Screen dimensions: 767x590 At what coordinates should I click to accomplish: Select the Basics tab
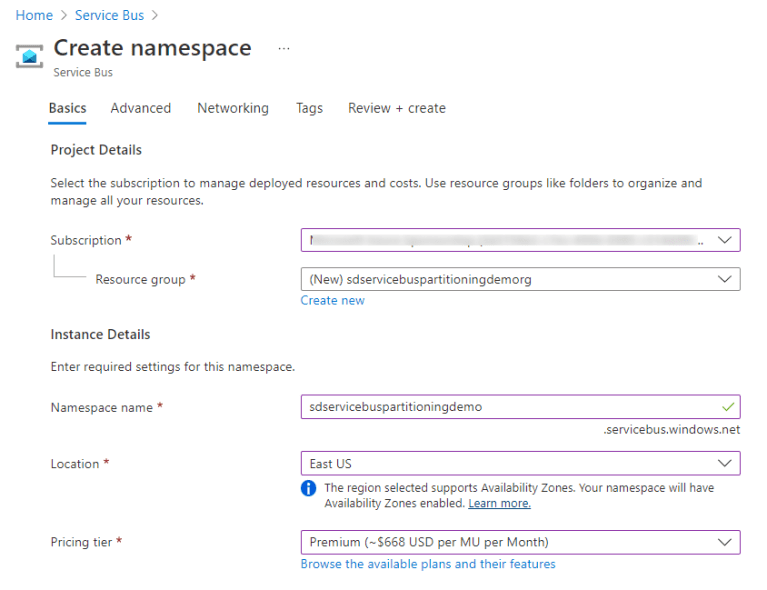click(68, 108)
